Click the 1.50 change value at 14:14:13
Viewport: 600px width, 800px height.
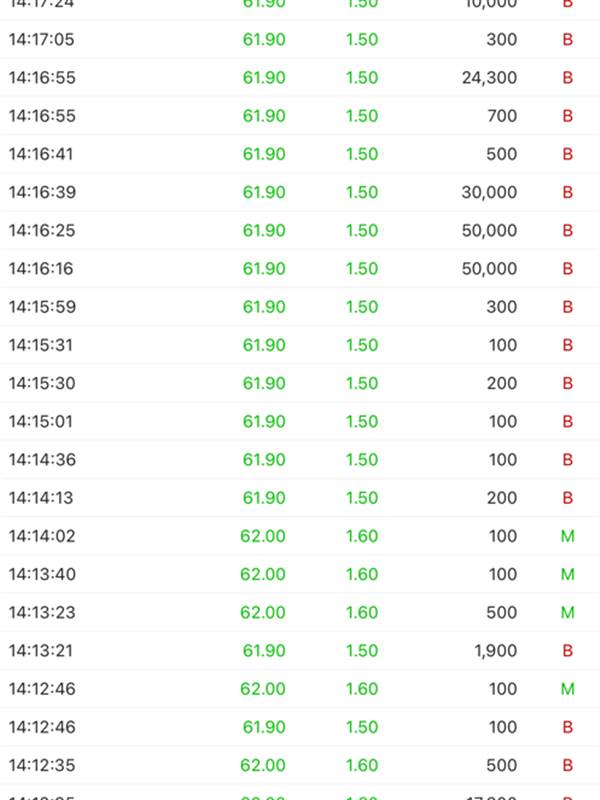tap(361, 498)
